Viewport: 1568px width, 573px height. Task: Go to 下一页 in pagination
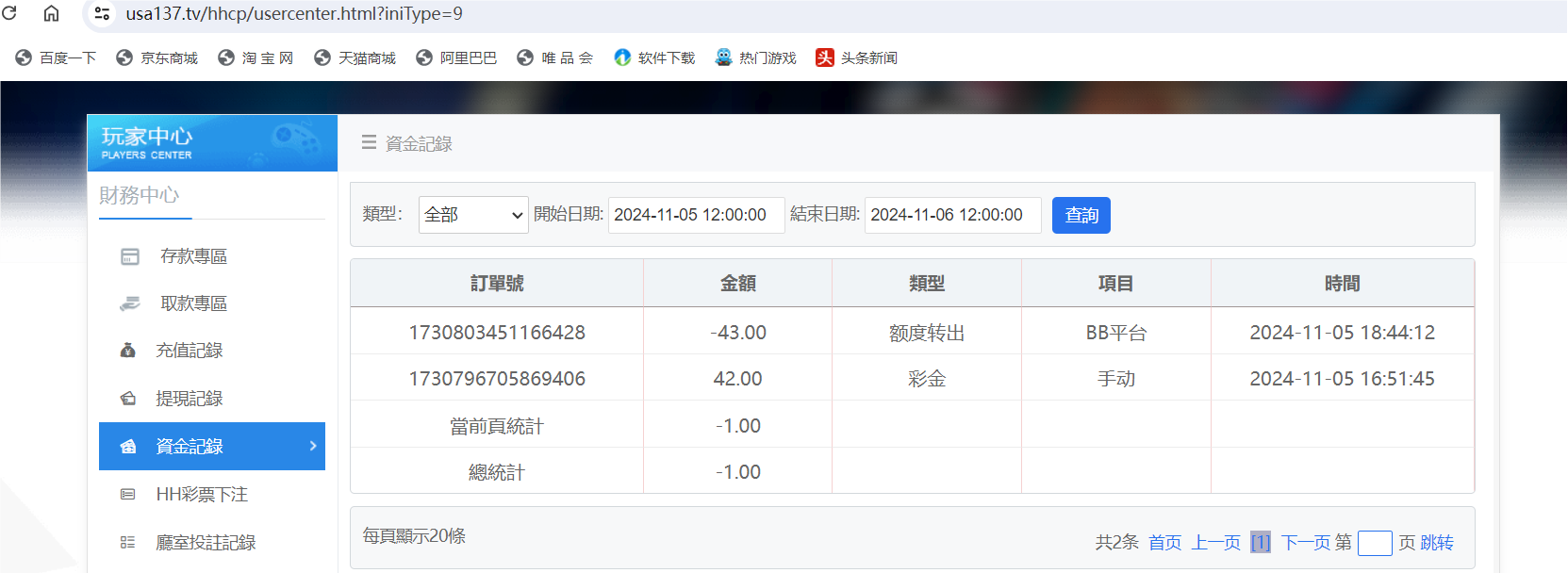tap(1305, 543)
